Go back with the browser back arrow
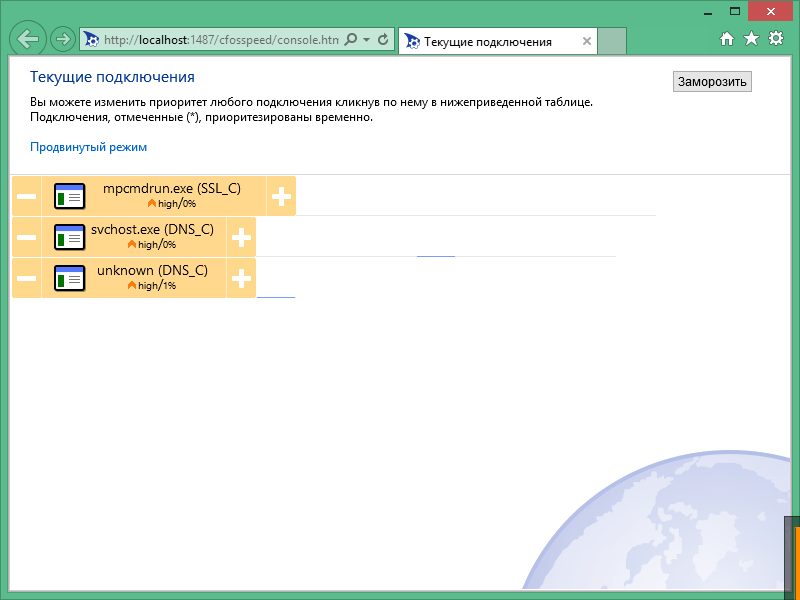The width and height of the screenshot is (800, 600). 28,40
